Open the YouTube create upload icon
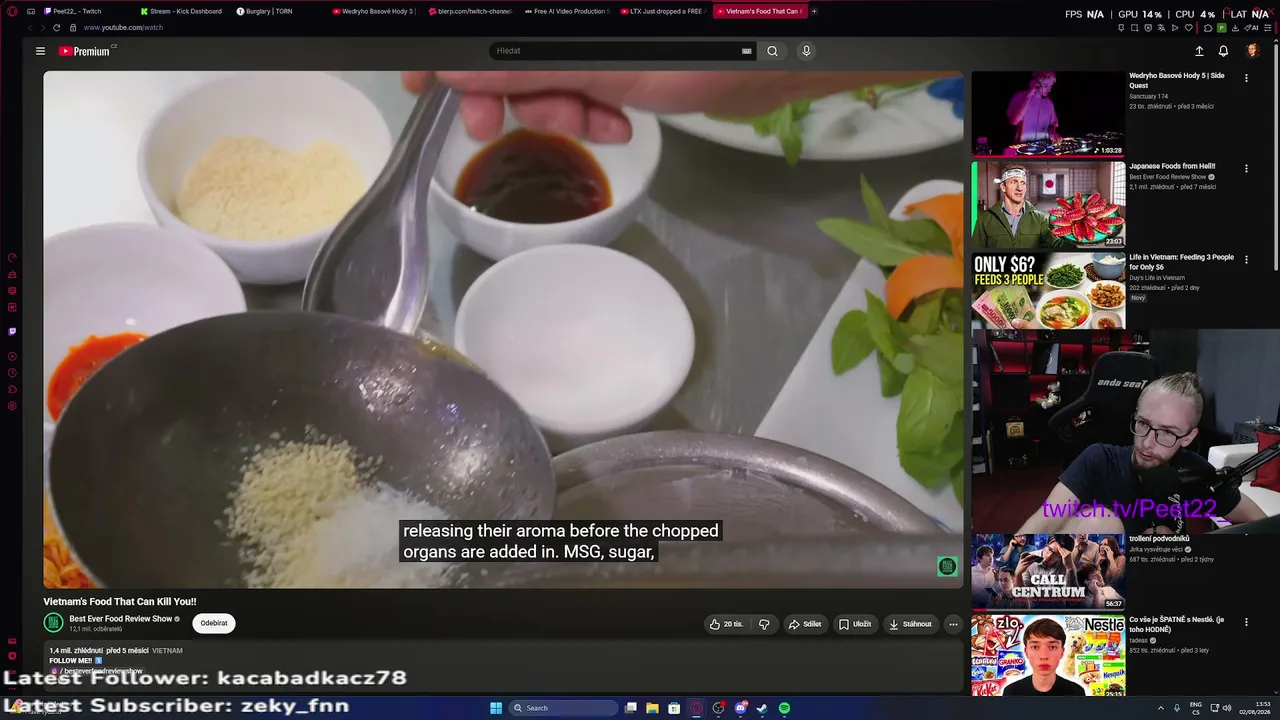The image size is (1280, 720). pos(1199,51)
